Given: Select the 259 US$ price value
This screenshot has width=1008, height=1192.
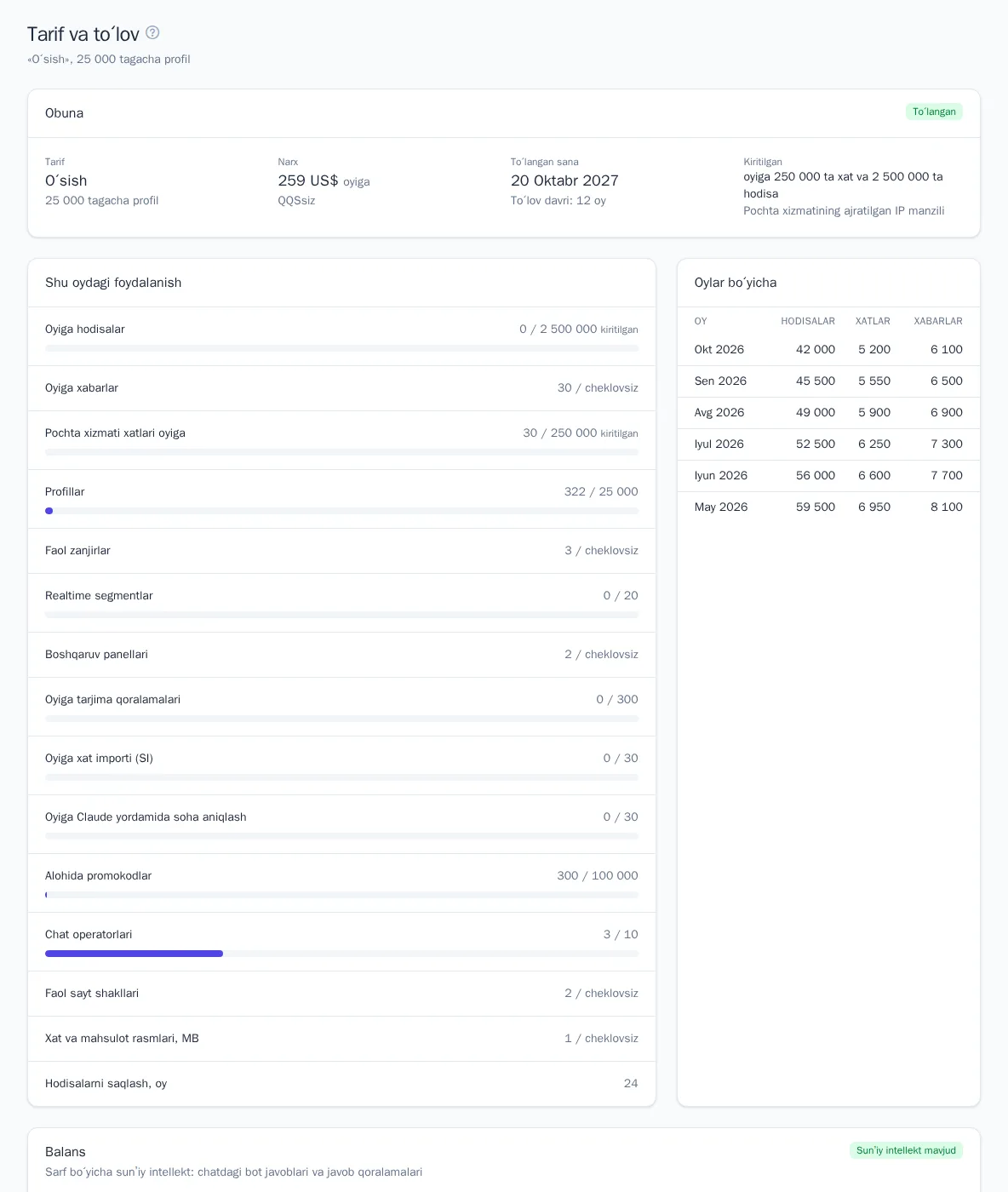Looking at the screenshot, I should 308,181.
